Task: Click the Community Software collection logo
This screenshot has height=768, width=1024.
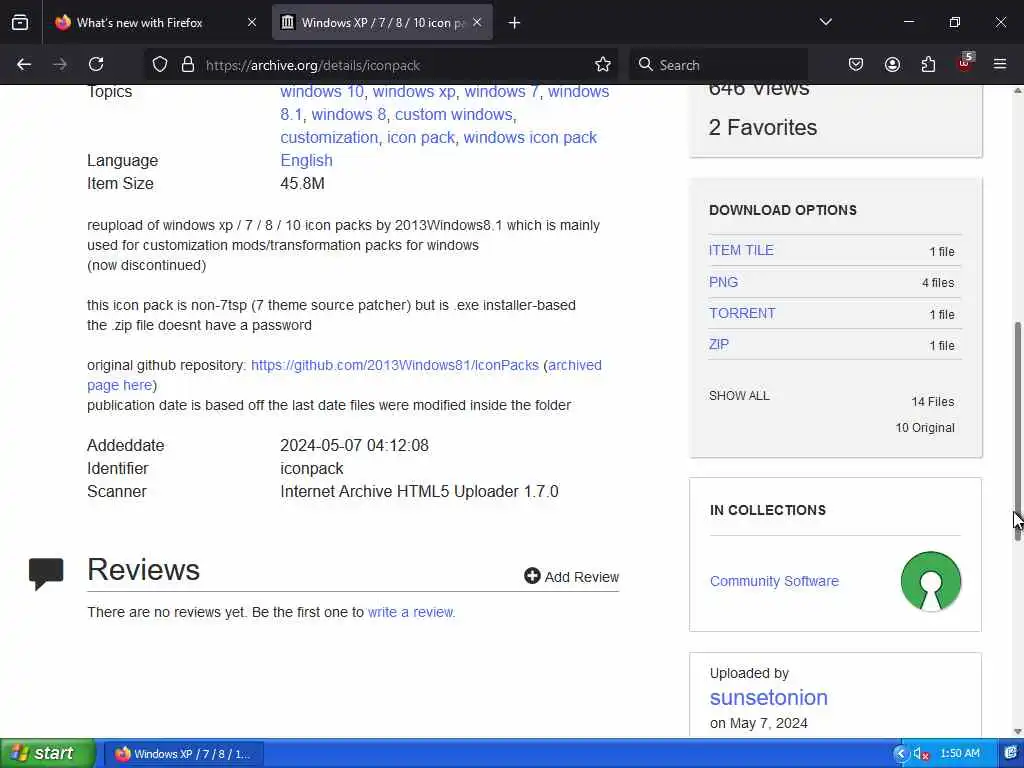Action: pyautogui.click(x=931, y=581)
